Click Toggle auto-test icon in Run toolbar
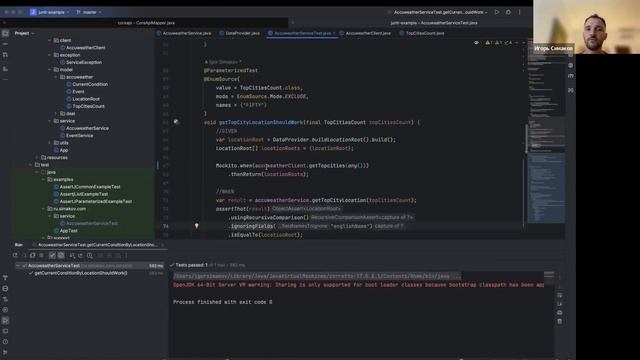640x360 pixels. (x=33, y=256)
